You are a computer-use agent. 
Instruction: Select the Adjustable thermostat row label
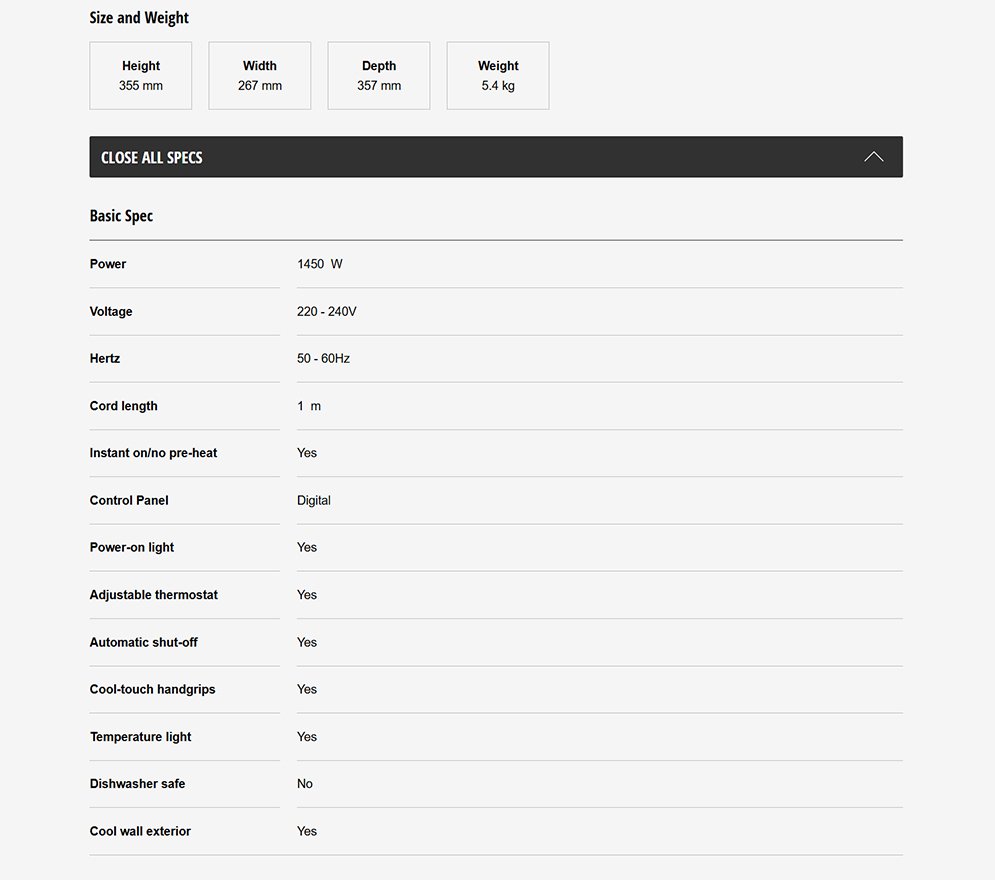tap(154, 595)
